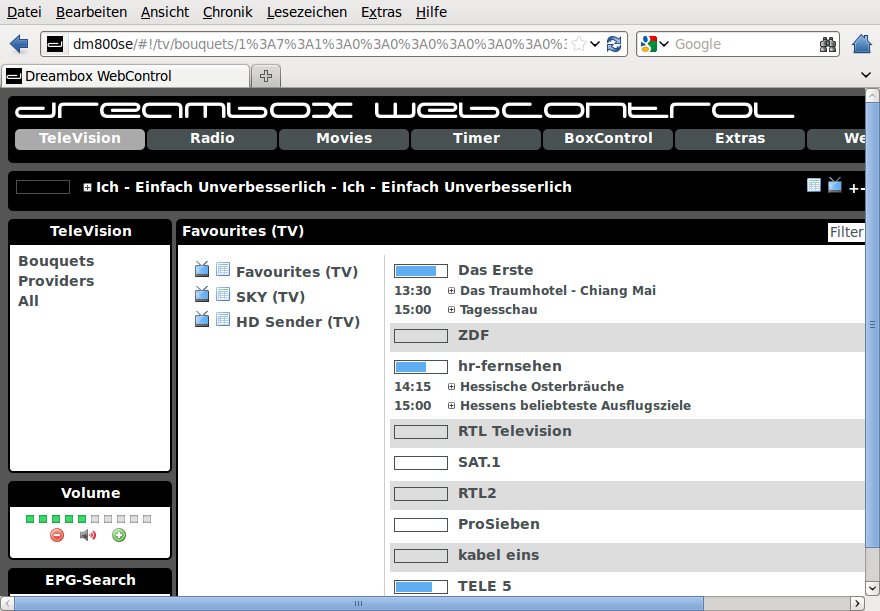Click the browser back arrow button

pyautogui.click(x=19, y=44)
